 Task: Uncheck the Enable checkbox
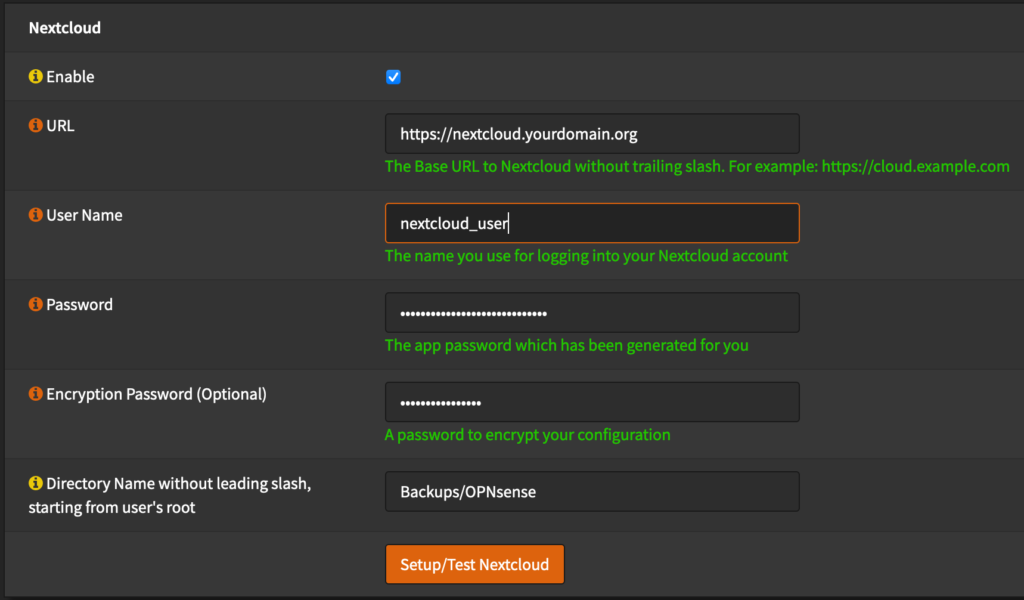coord(393,78)
